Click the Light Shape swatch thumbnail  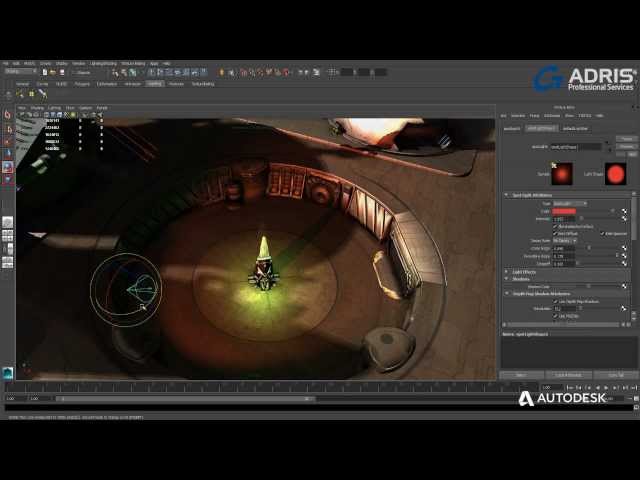pos(616,174)
